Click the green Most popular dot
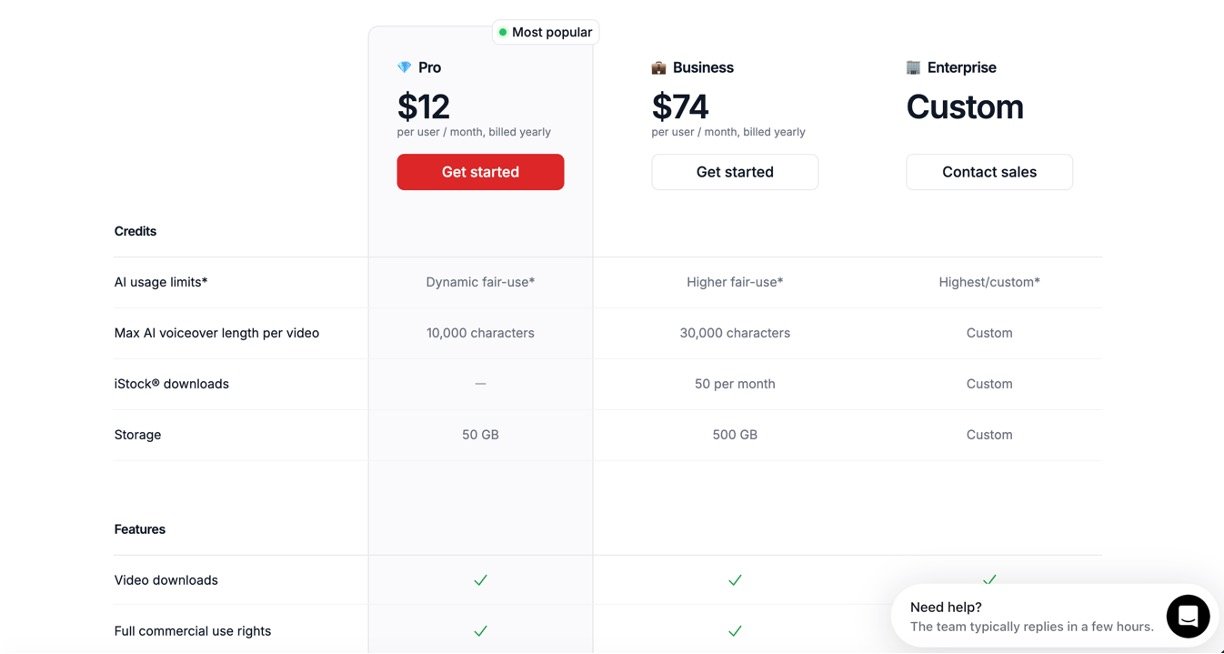 tap(503, 33)
